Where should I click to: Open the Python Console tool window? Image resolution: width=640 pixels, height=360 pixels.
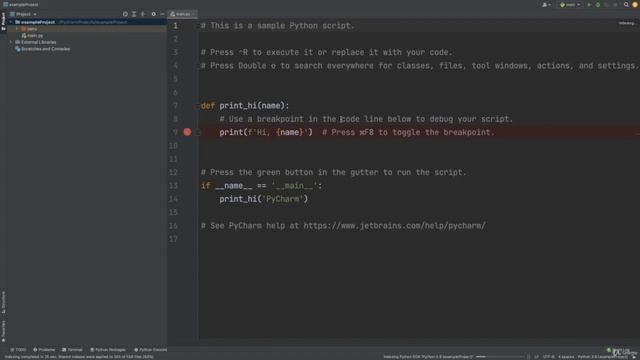tap(151, 350)
